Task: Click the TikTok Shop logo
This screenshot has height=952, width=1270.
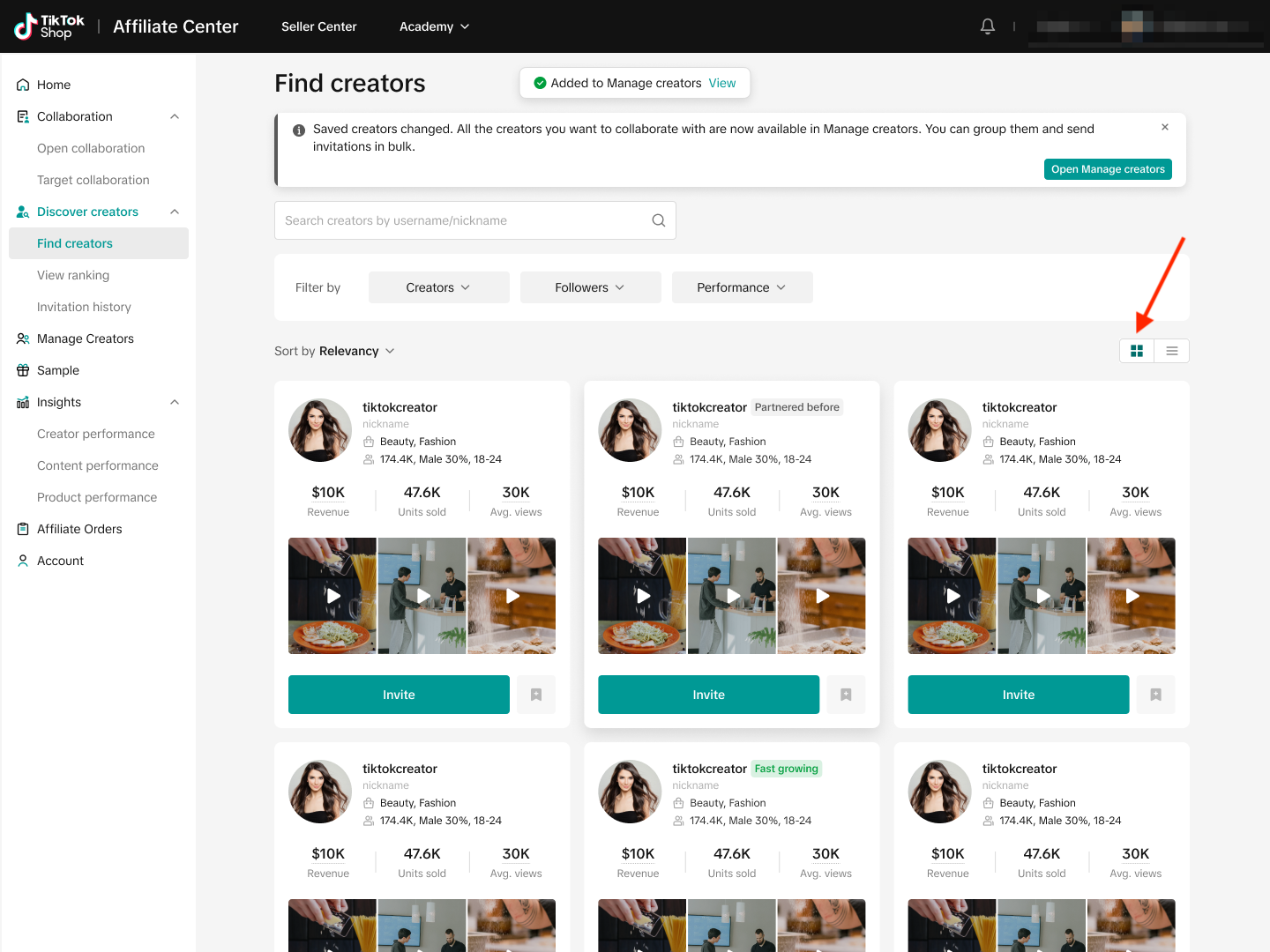Action: point(50,26)
